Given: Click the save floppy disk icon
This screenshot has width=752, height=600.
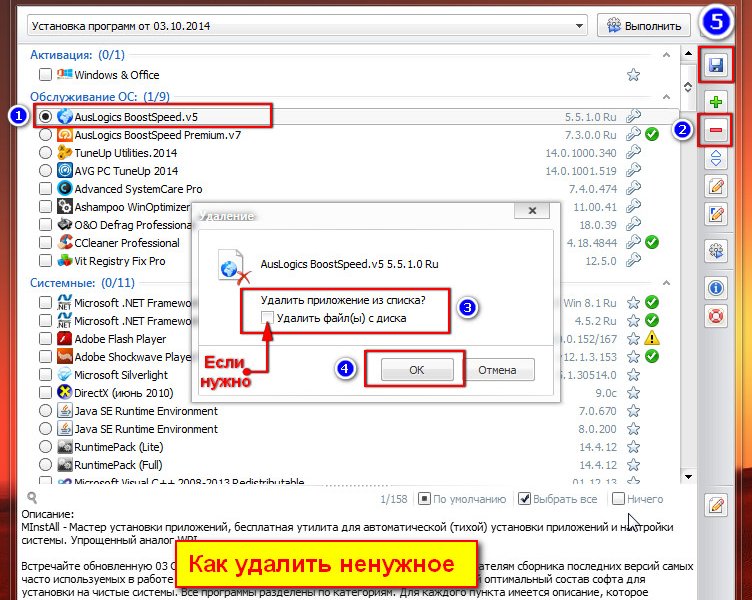Looking at the screenshot, I should point(716,65).
